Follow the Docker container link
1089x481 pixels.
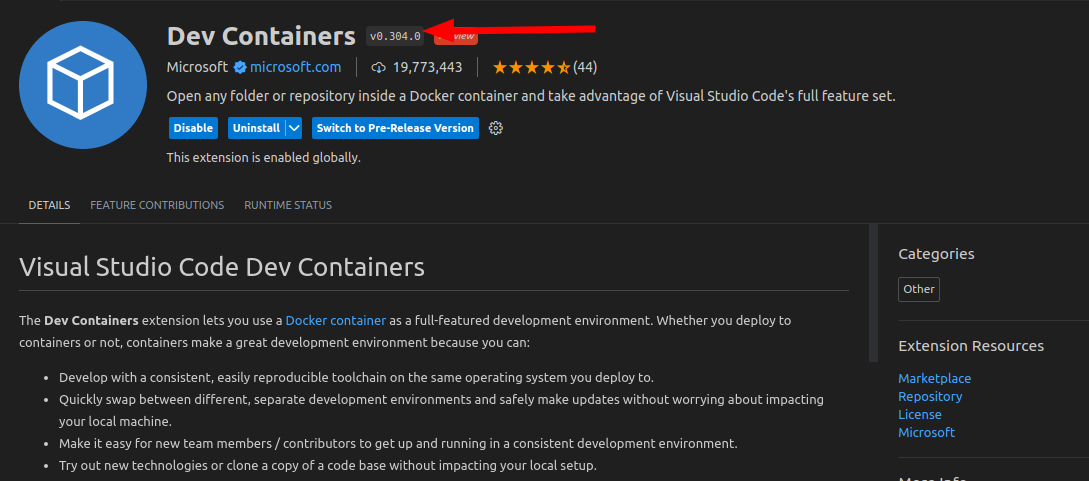[x=335, y=321]
